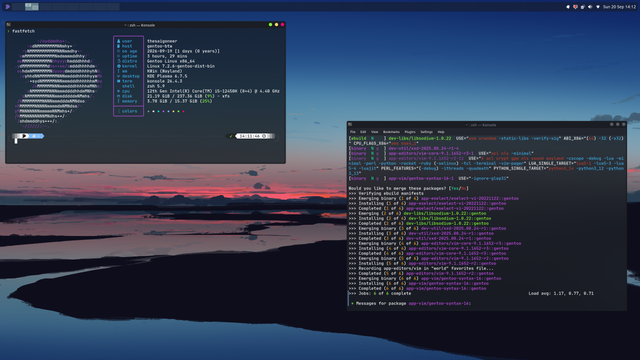Viewport: 640px width, 360px height.
Task: Click the 'host' label in fastfetch box
Action: point(127,46)
